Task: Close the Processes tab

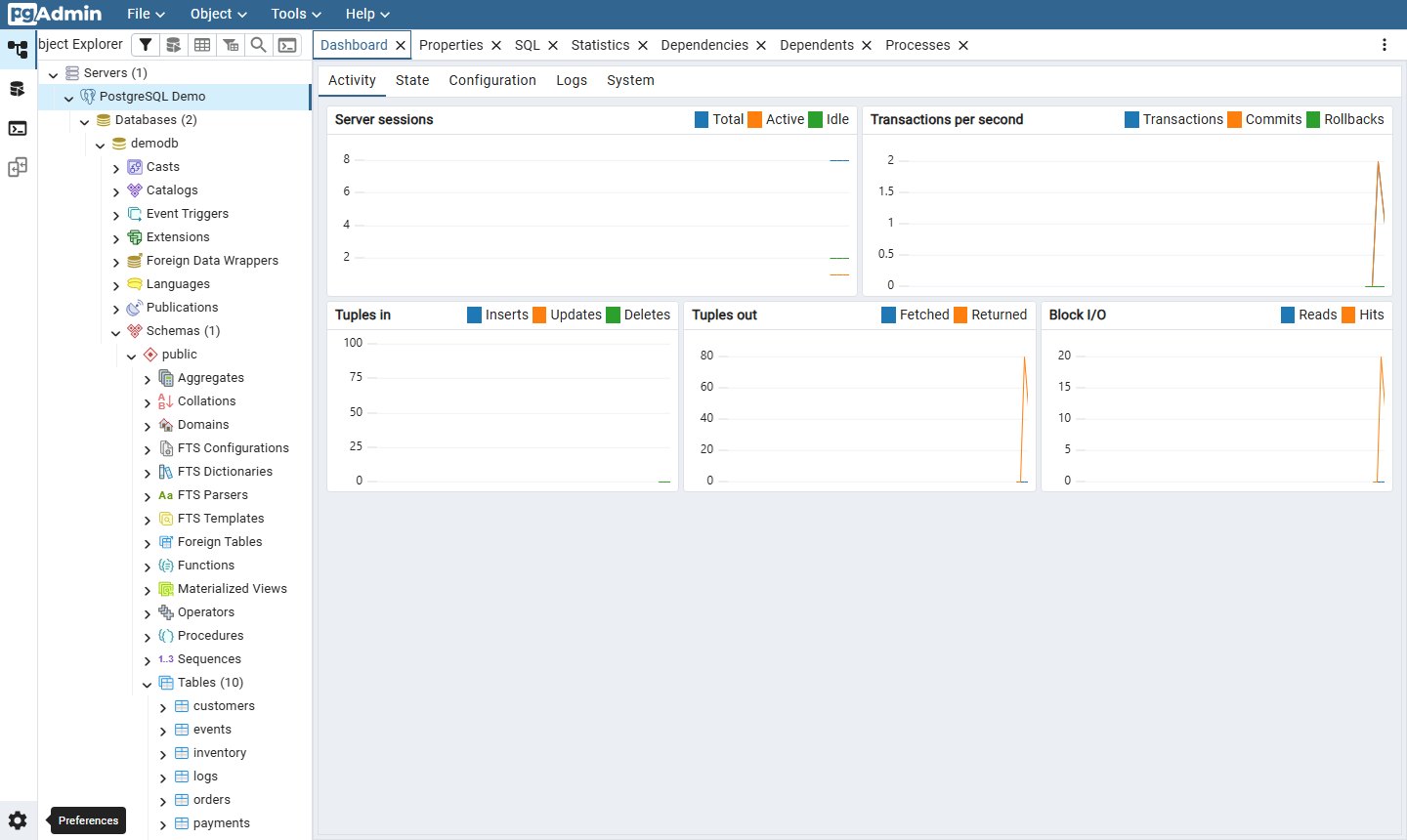Action: click(x=963, y=46)
